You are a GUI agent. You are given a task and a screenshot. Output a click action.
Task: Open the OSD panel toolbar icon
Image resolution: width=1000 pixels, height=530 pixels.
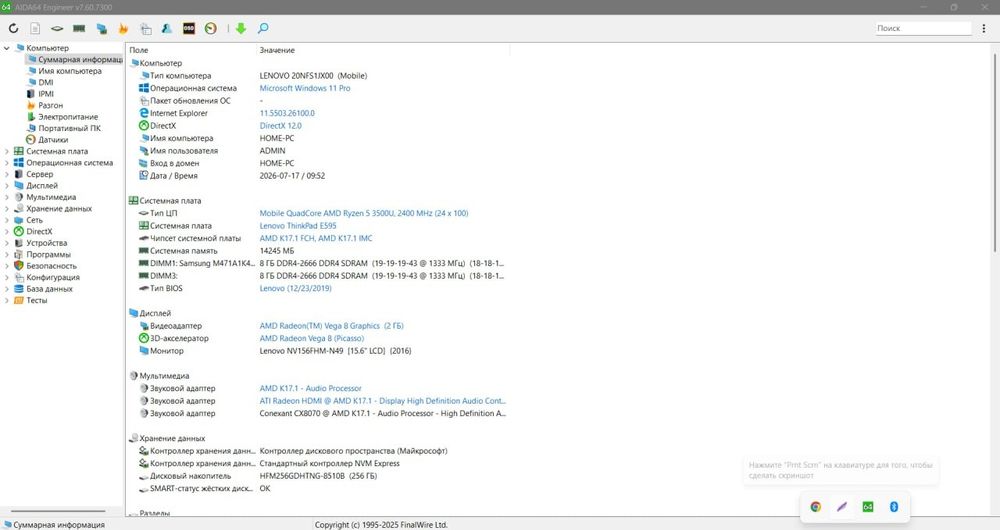[189, 28]
